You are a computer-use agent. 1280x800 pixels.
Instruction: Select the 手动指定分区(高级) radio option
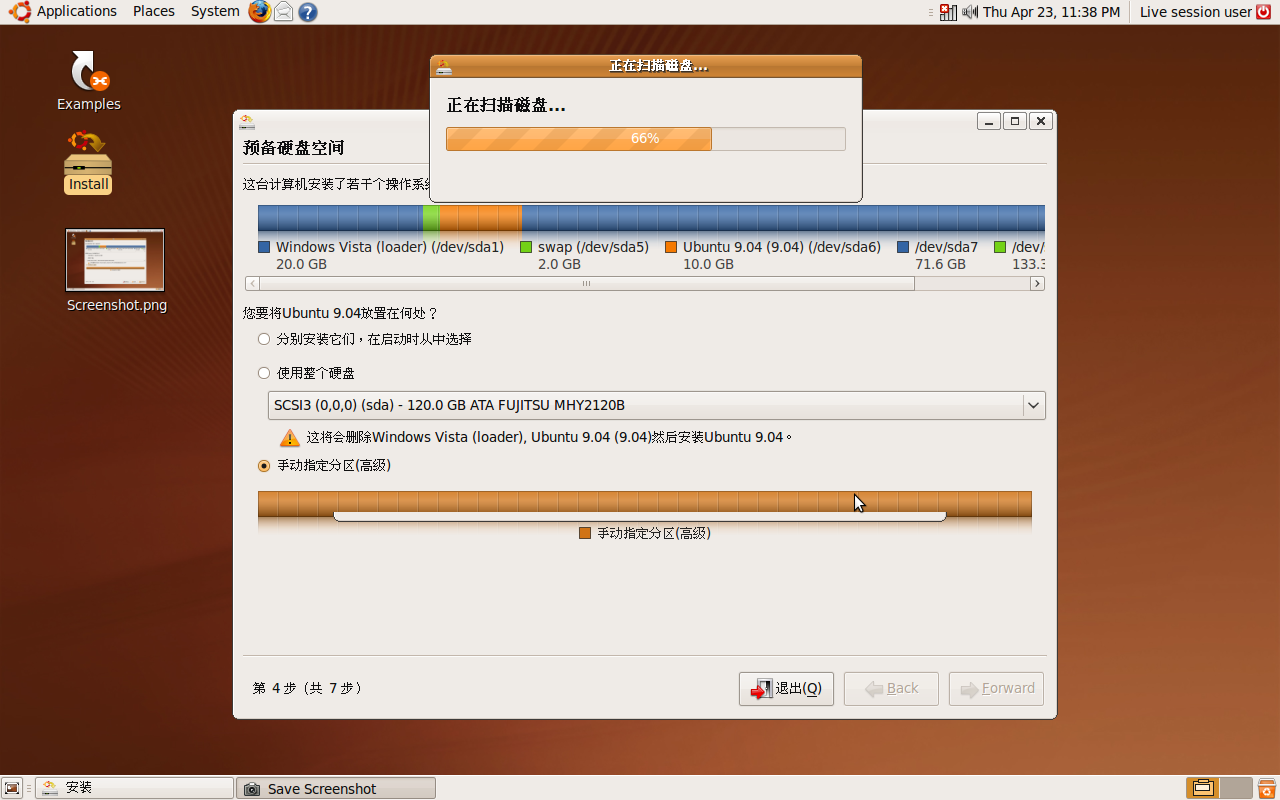tap(264, 465)
